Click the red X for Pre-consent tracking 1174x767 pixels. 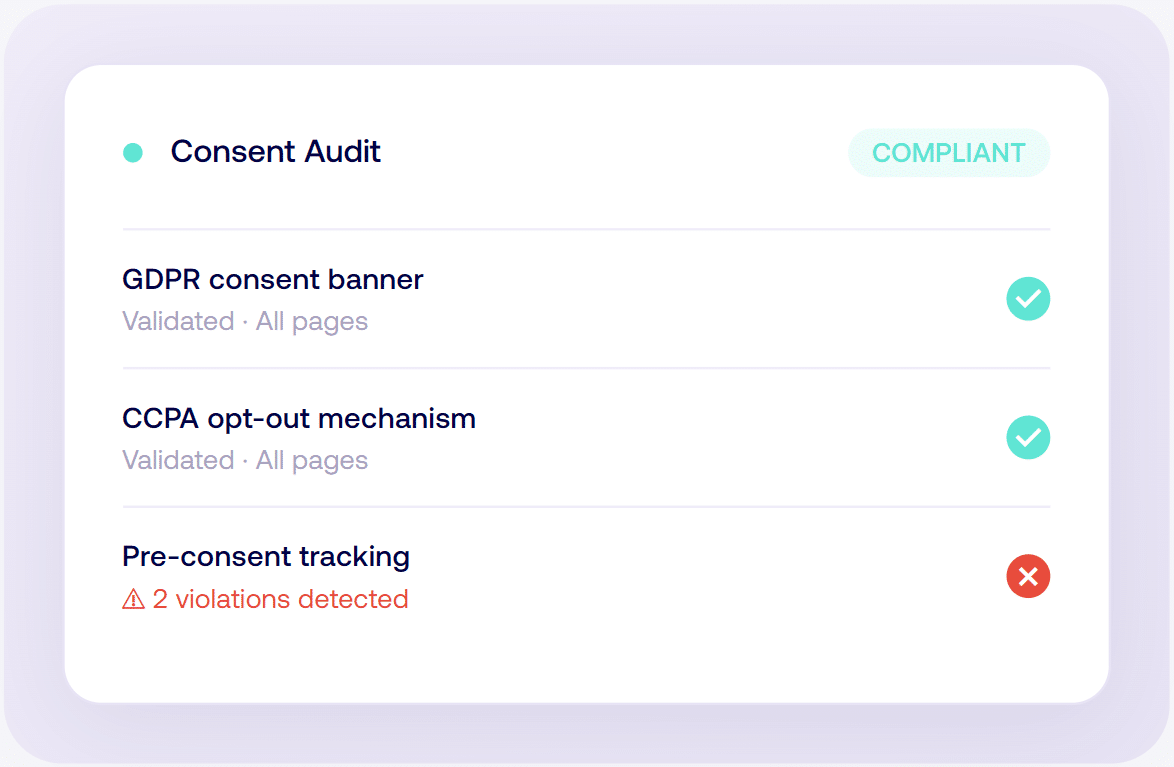[1028, 577]
